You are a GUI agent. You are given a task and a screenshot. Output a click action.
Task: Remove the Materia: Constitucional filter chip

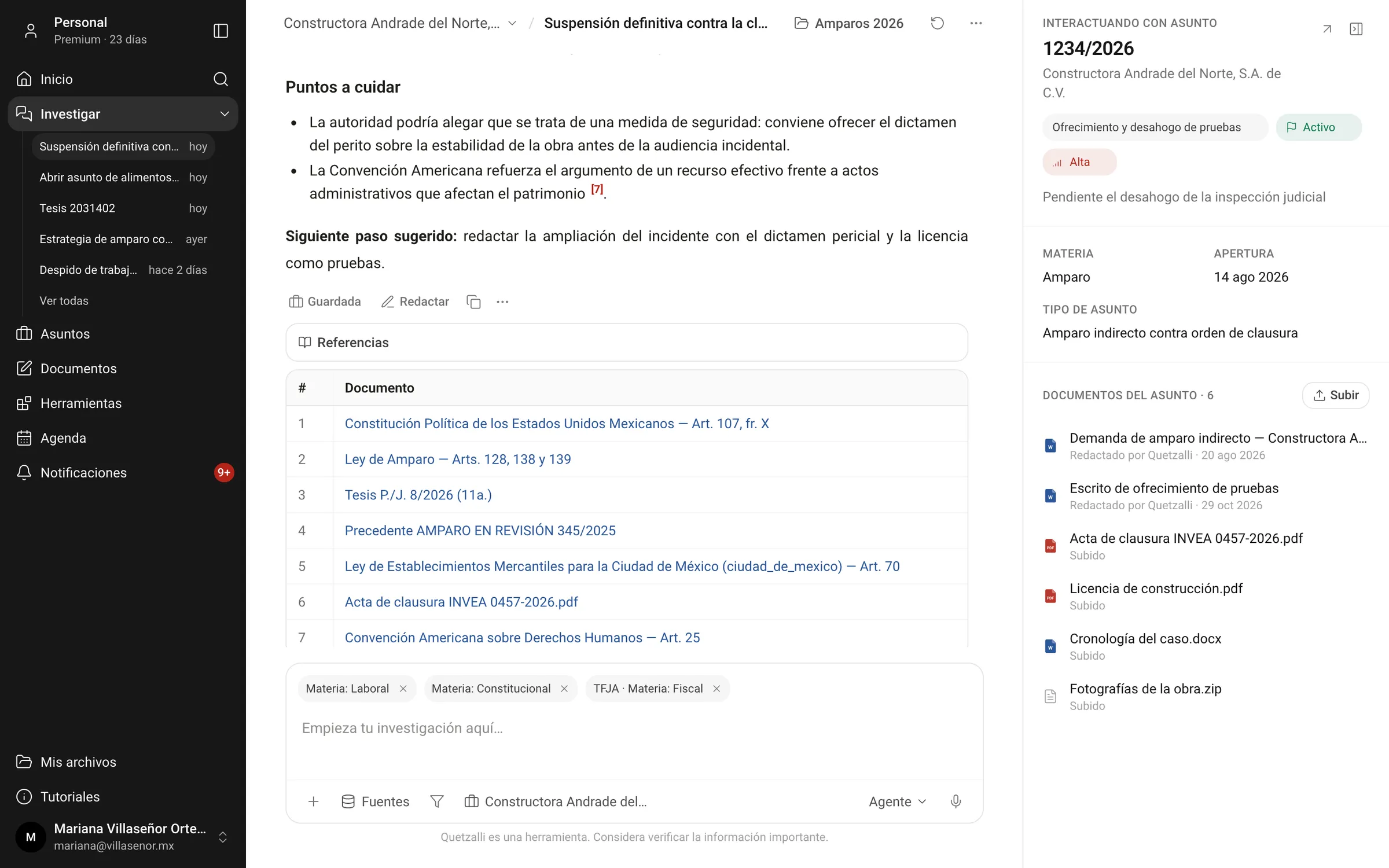coord(564,689)
